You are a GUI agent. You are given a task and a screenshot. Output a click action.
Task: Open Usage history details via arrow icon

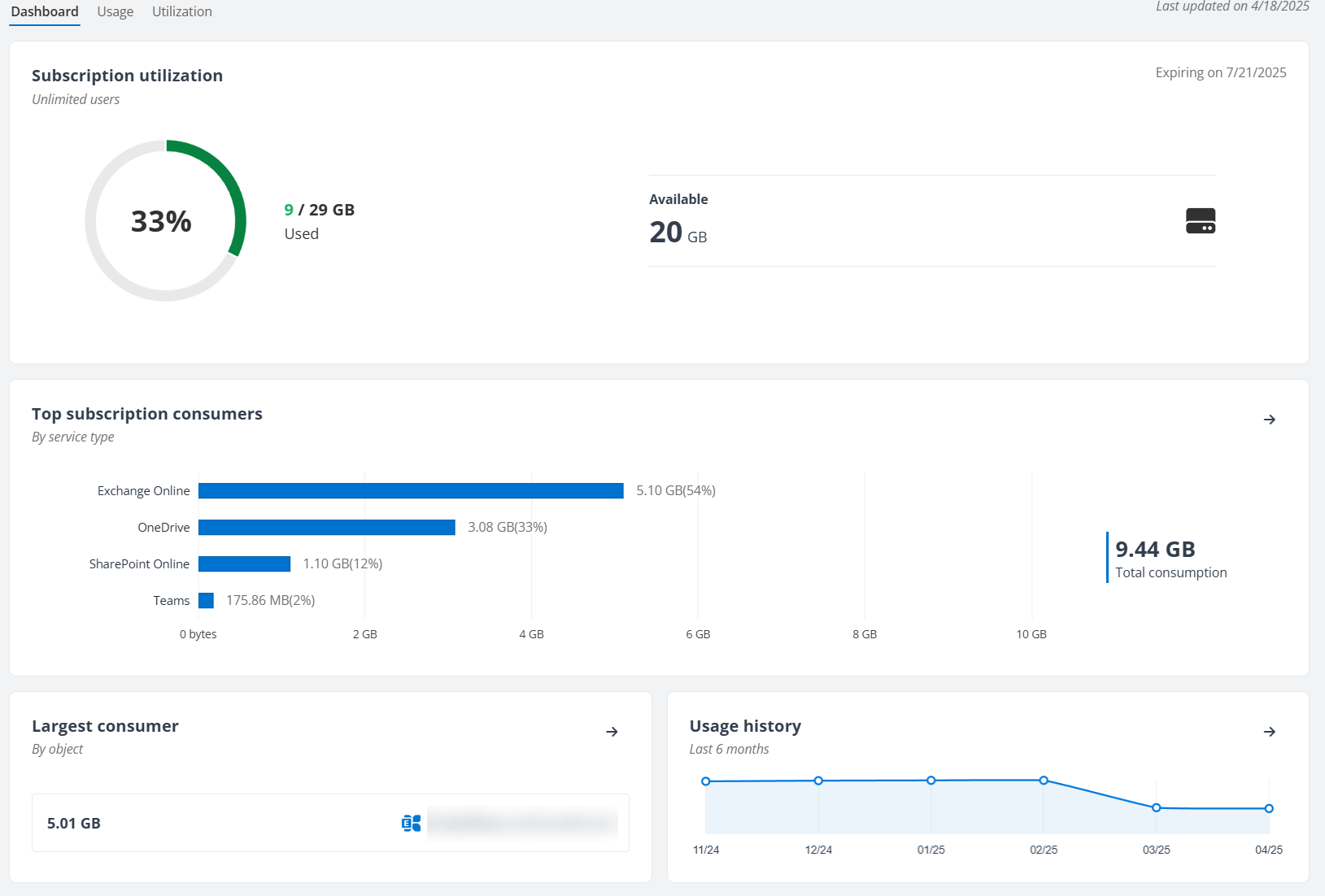point(1270,732)
